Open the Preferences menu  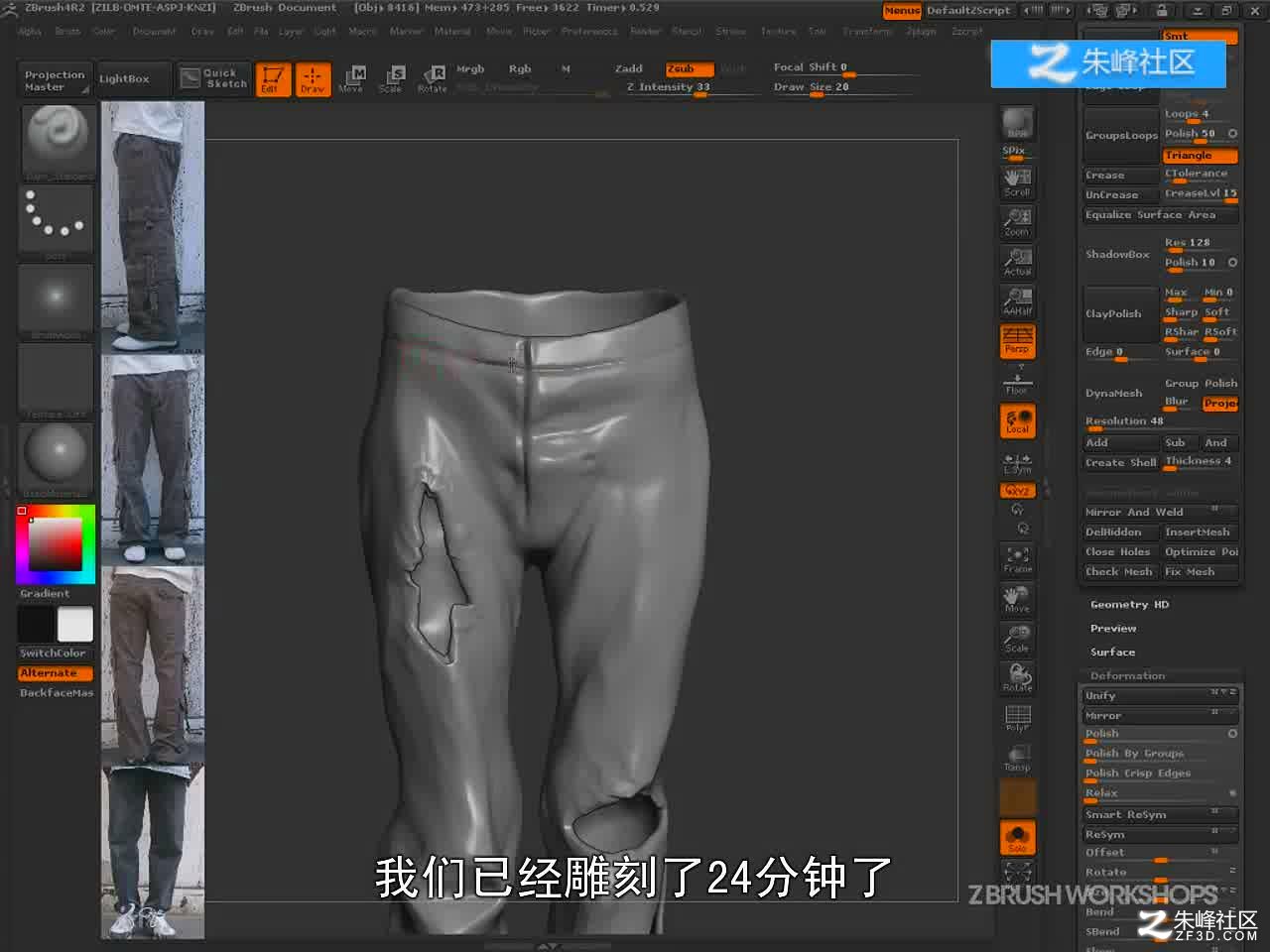tap(589, 31)
